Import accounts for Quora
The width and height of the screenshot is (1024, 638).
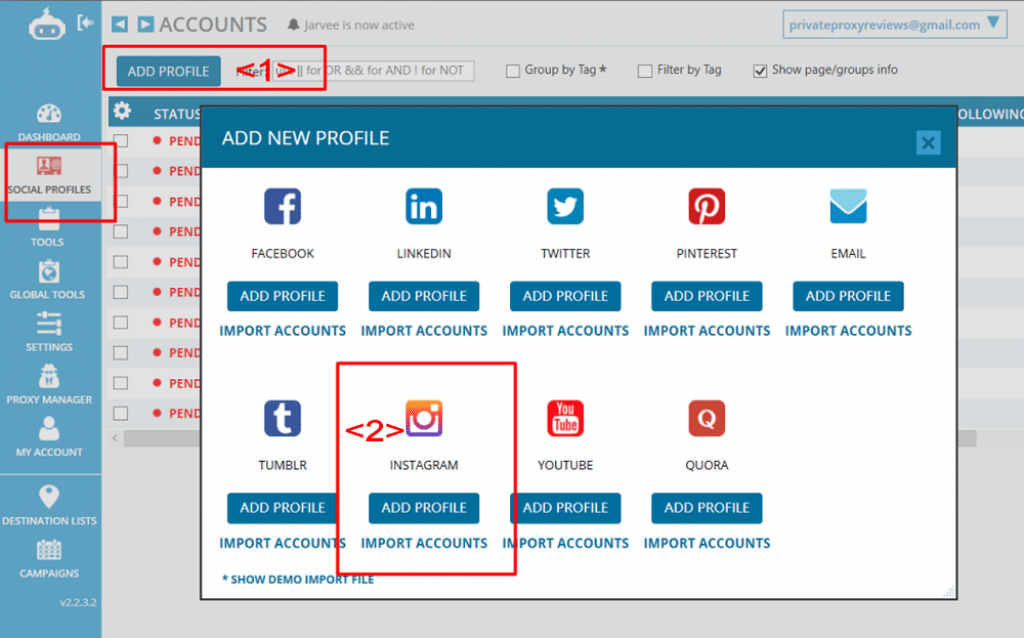[707, 543]
